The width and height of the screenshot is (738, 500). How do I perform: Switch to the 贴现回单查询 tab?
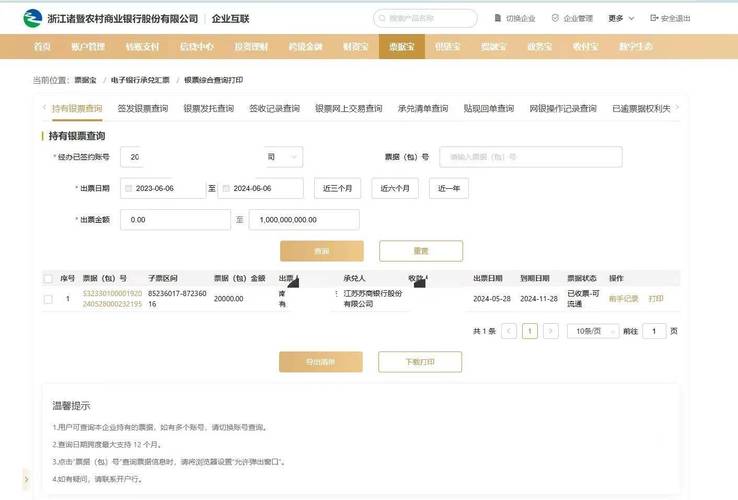pos(489,109)
